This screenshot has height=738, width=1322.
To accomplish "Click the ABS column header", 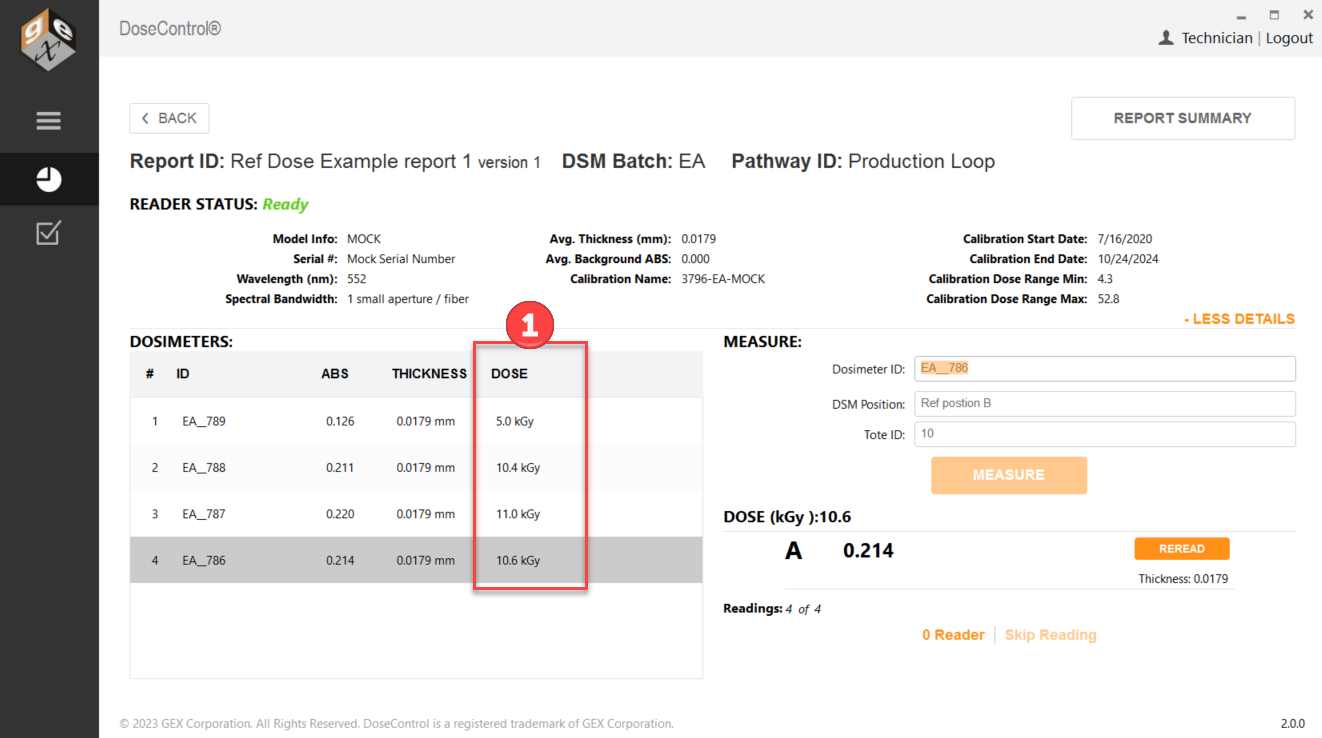I will click(335, 374).
